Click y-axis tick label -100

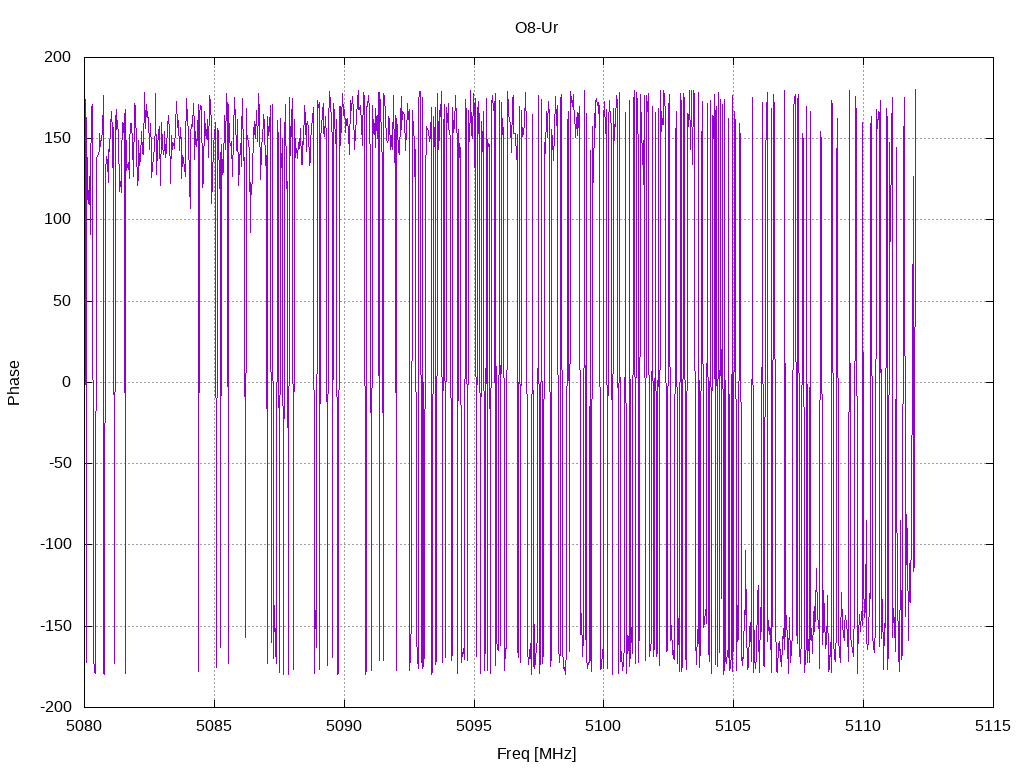56,545
